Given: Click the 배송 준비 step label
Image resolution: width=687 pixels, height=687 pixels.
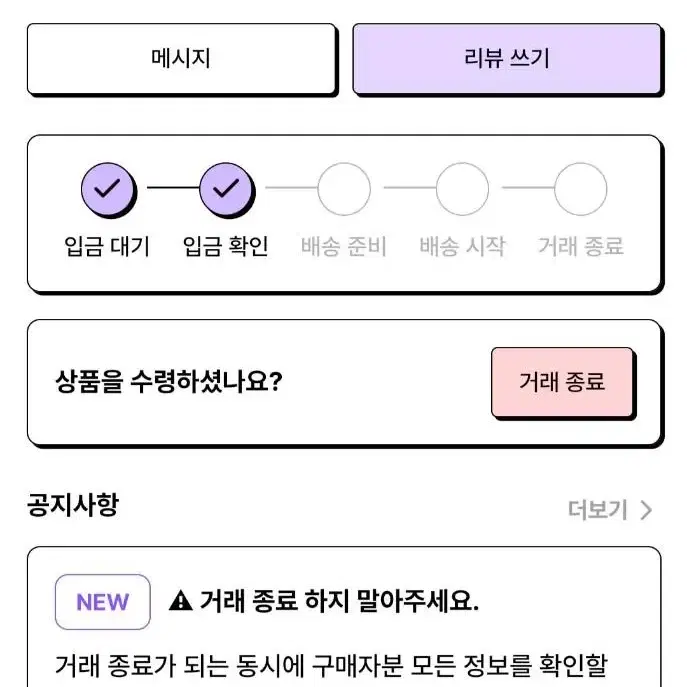Looking at the screenshot, I should (344, 246).
